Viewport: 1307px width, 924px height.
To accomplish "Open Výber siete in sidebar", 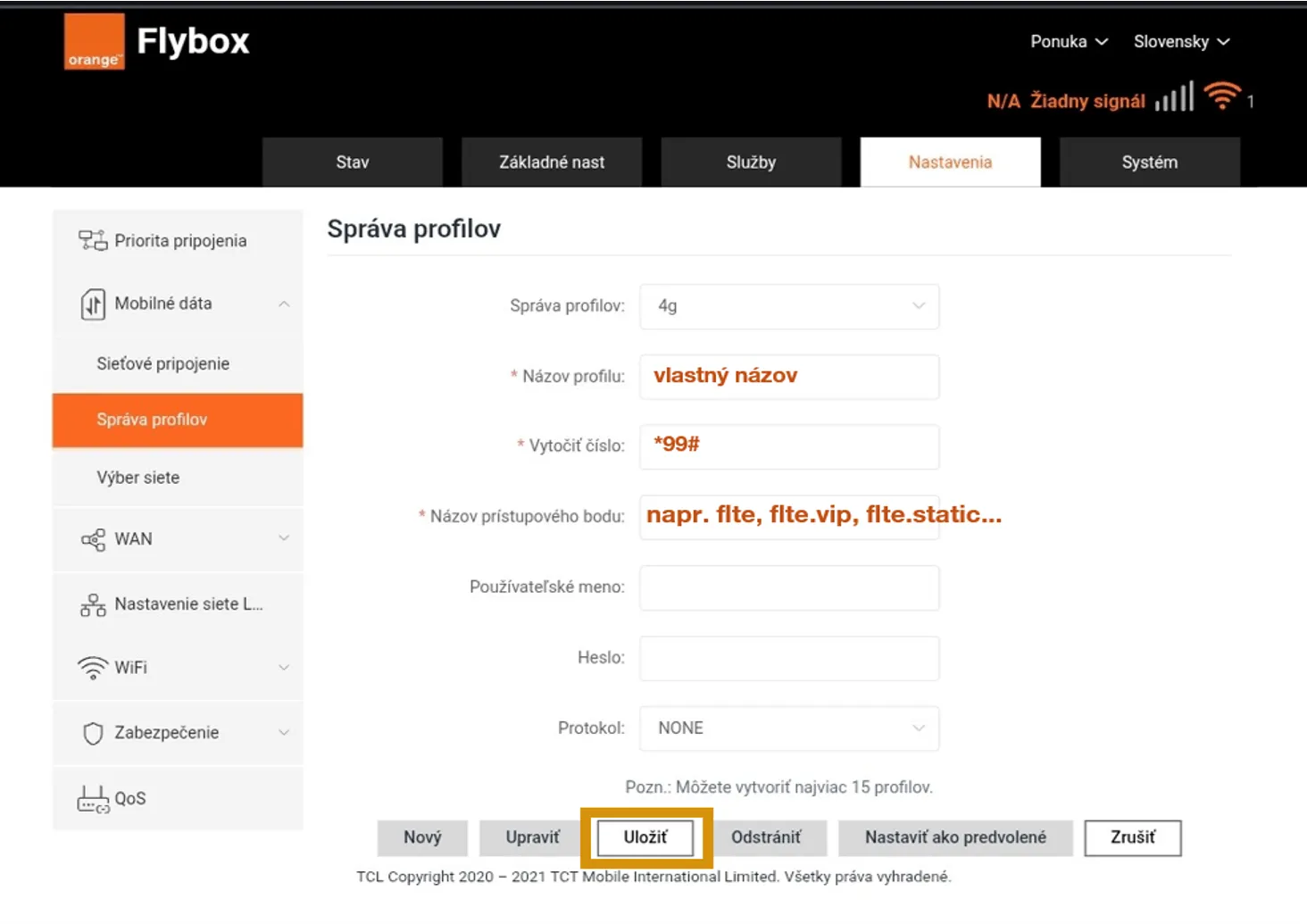I will point(178,478).
